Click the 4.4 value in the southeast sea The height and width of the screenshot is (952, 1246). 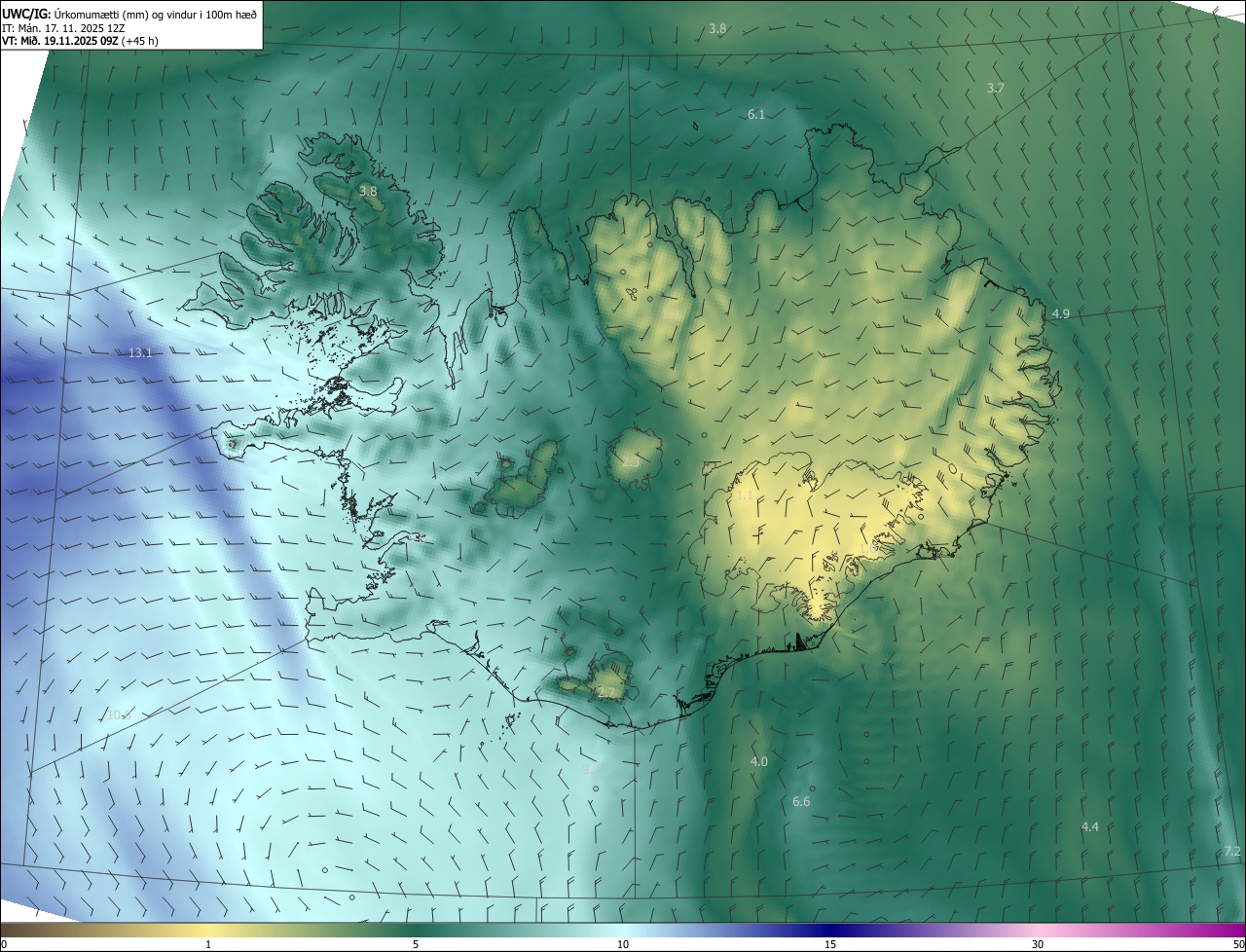click(x=1090, y=827)
